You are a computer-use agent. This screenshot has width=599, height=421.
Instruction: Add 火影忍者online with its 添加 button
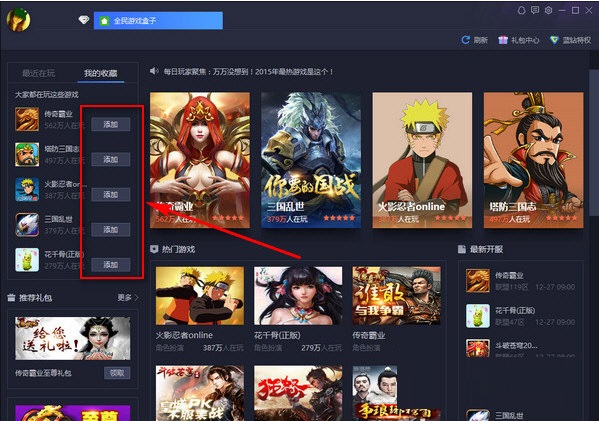[111, 194]
